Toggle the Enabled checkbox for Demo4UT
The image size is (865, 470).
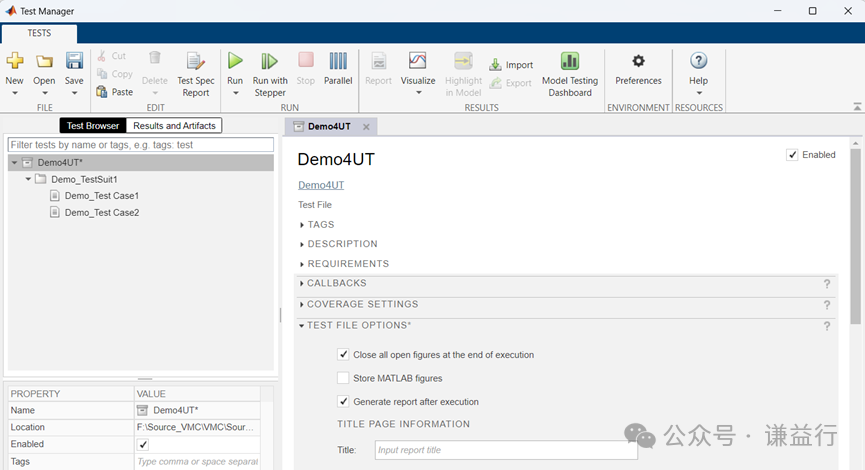point(792,155)
